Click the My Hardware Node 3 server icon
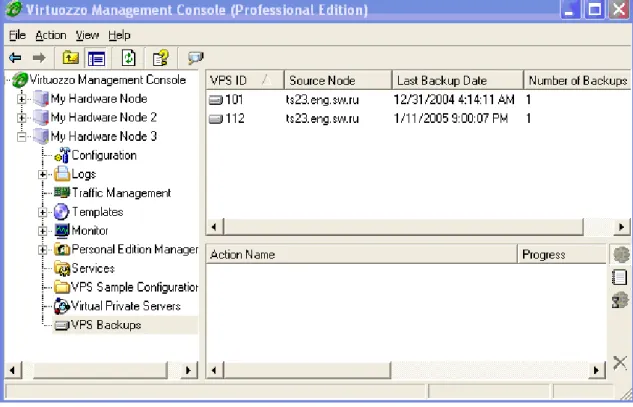The height and width of the screenshot is (407, 633). coord(41,136)
